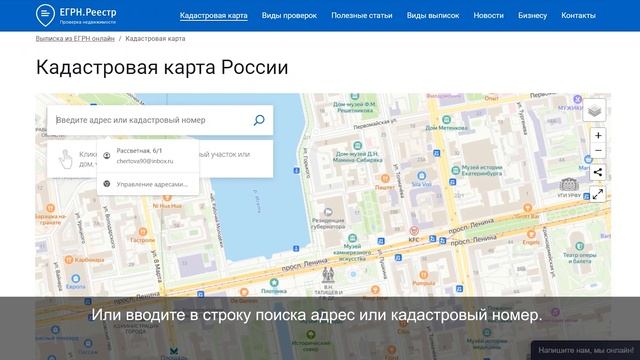The height and width of the screenshot is (360, 640).
Task: Open the Бизнесу menu item
Action: pos(532,16)
